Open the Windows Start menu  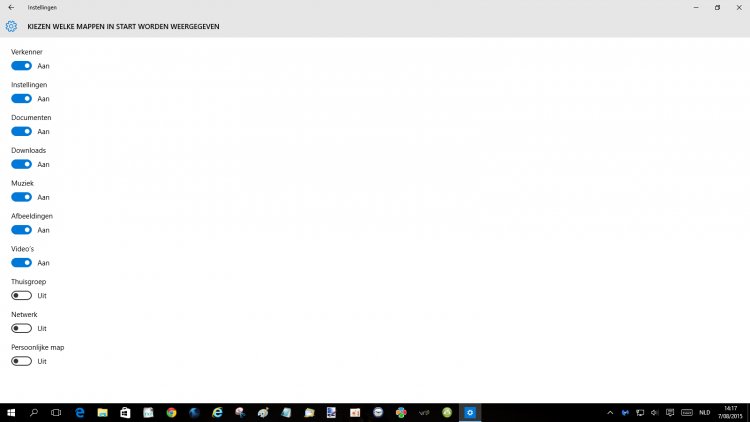[11, 412]
